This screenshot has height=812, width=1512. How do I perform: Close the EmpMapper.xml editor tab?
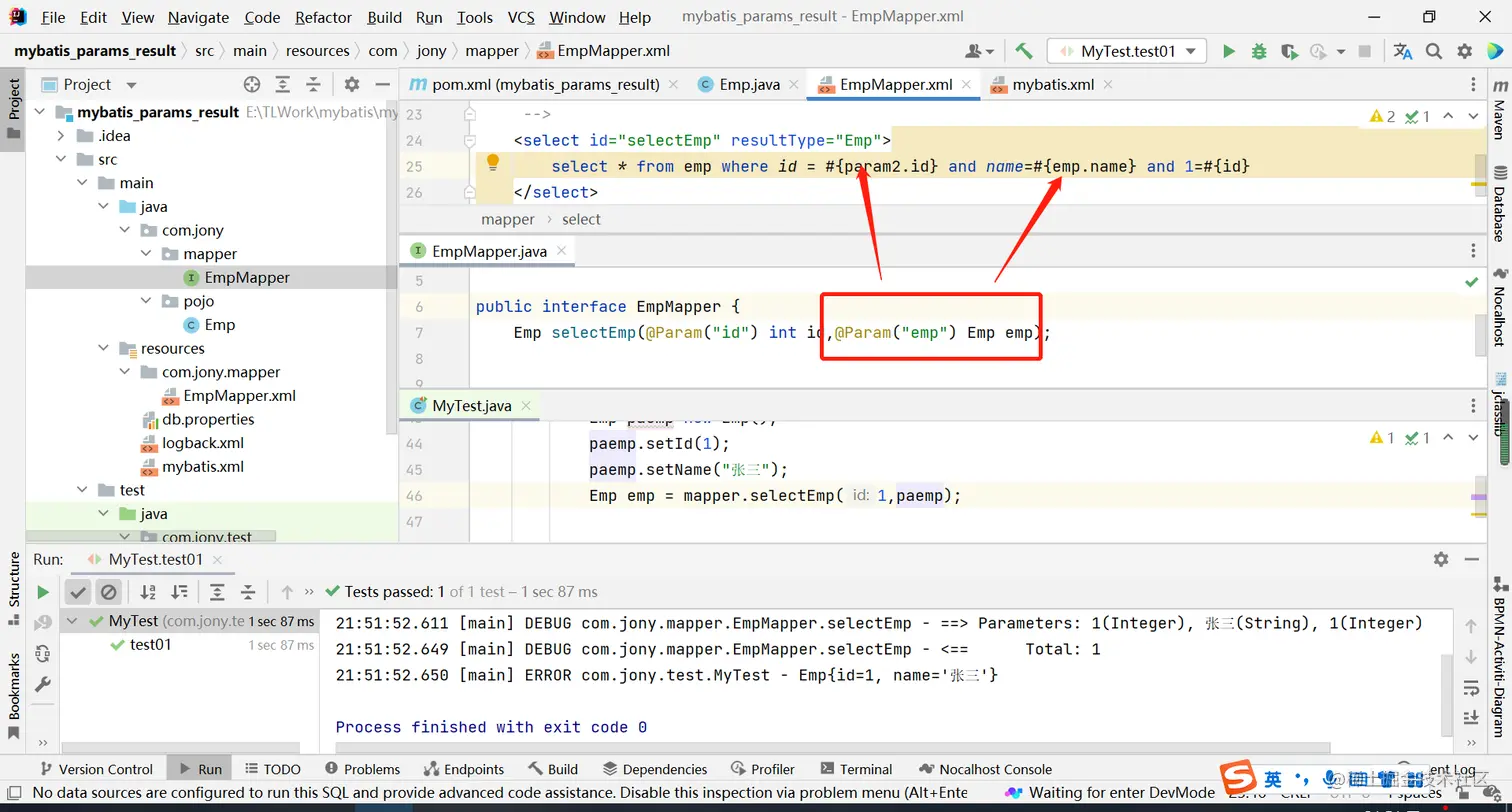click(x=966, y=85)
